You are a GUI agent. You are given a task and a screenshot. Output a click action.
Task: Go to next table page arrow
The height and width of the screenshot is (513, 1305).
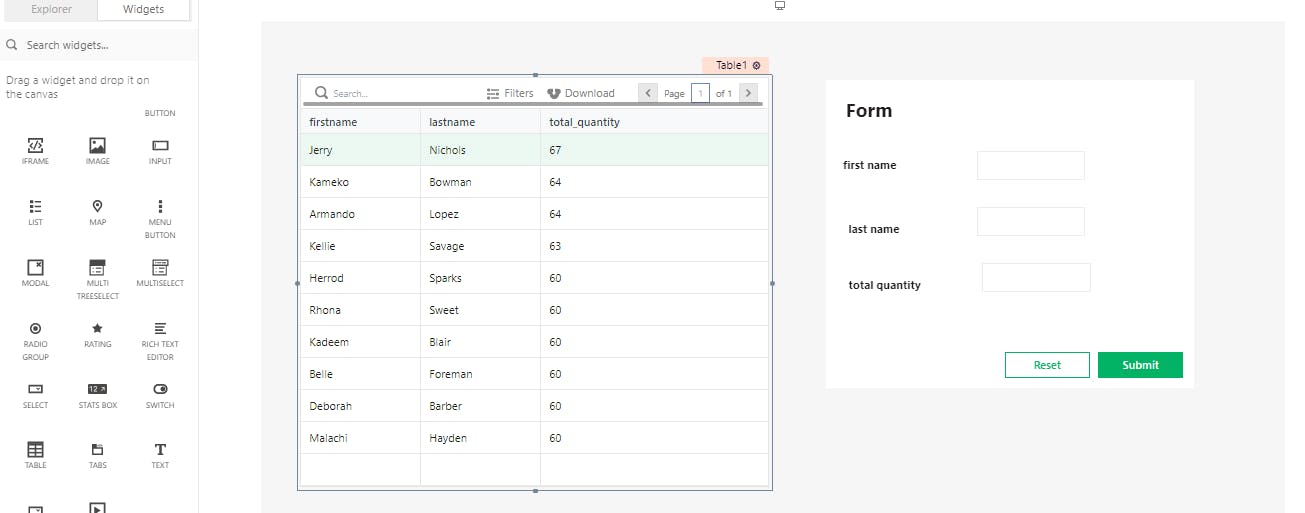[747, 93]
